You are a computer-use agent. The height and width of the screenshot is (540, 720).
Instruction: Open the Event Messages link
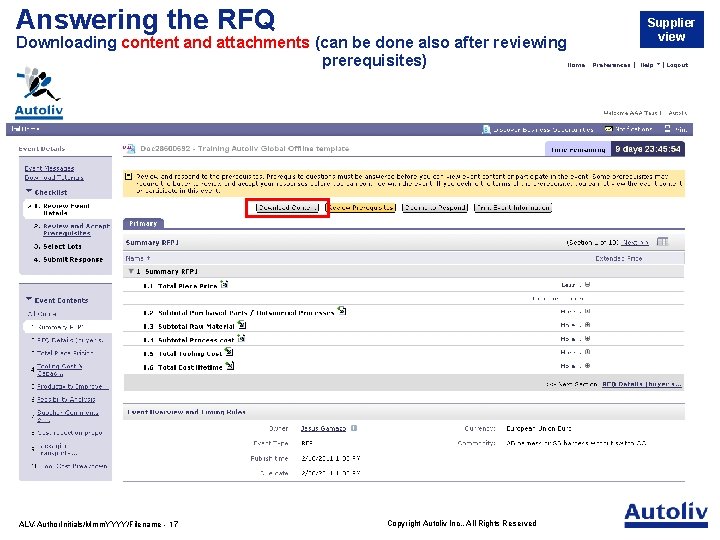[49, 169]
